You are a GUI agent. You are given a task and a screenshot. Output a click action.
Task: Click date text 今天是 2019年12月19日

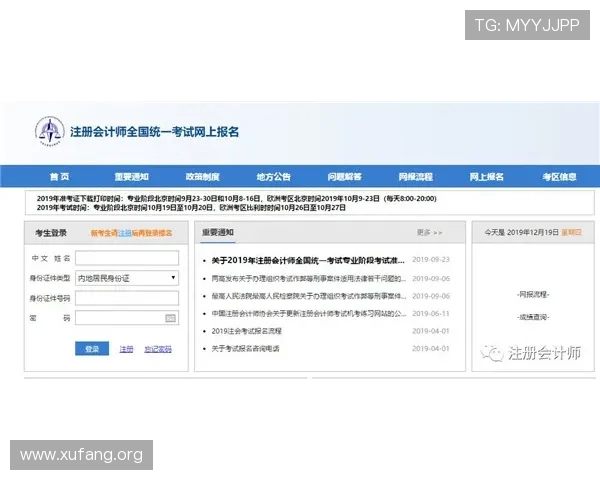click(x=522, y=232)
